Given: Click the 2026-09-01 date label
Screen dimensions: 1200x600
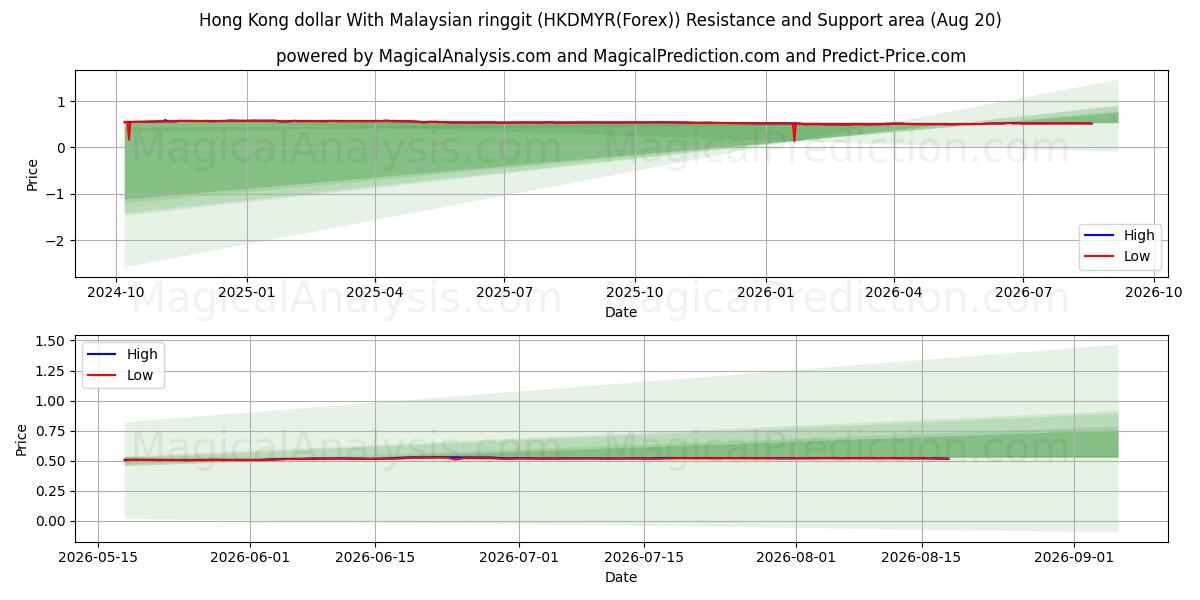Looking at the screenshot, I should tap(1074, 558).
